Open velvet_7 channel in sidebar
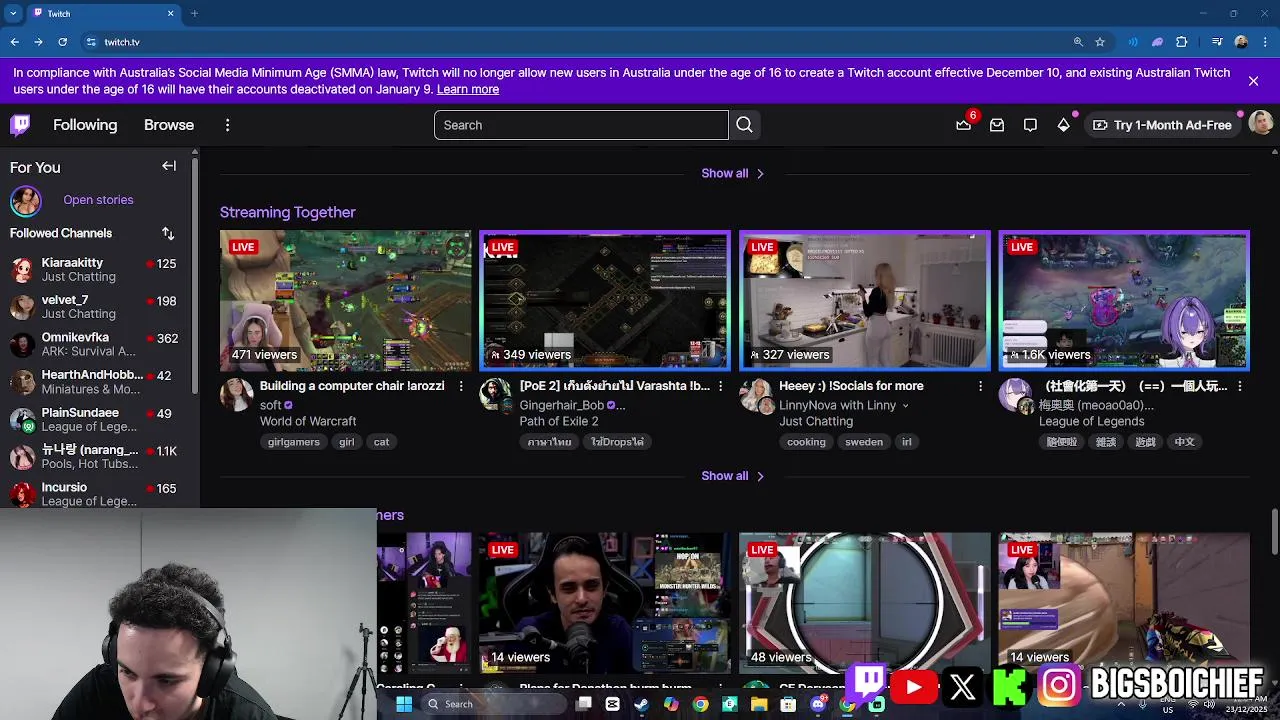This screenshot has height=720, width=1280. pyautogui.click(x=97, y=306)
